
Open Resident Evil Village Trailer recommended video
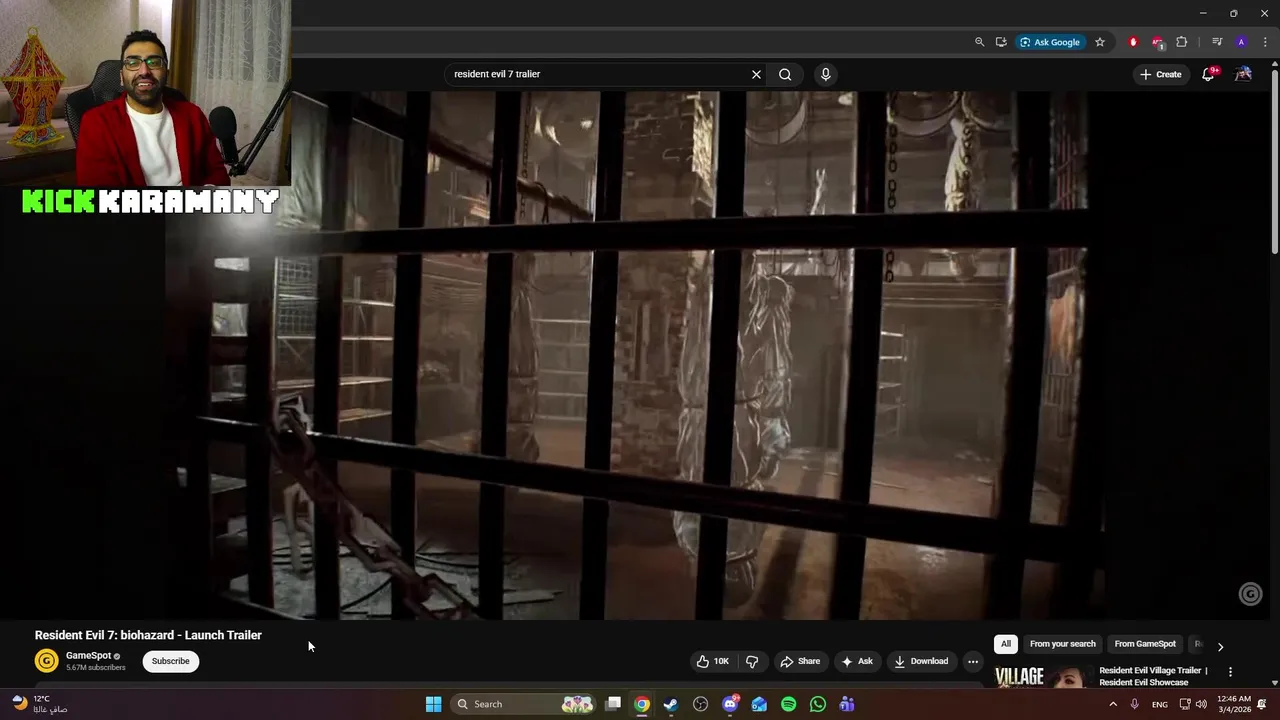[x=1153, y=676]
